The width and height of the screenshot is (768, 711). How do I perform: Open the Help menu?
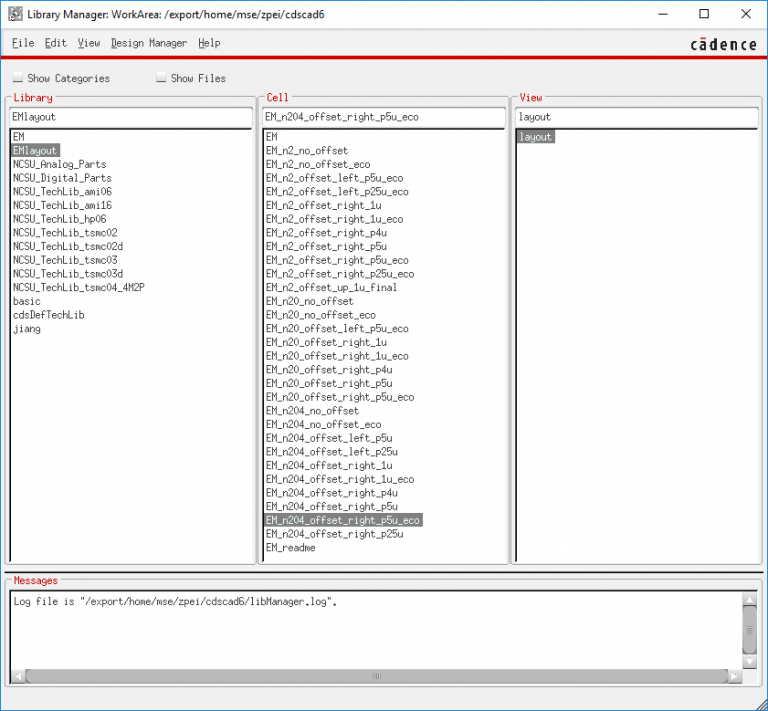tap(209, 43)
